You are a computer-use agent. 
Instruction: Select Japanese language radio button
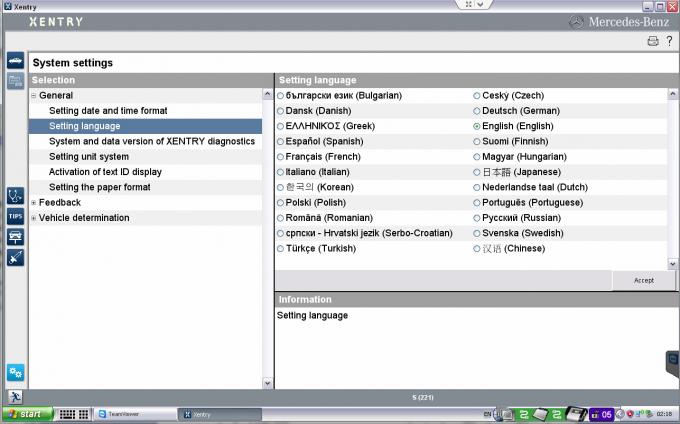tap(477, 172)
